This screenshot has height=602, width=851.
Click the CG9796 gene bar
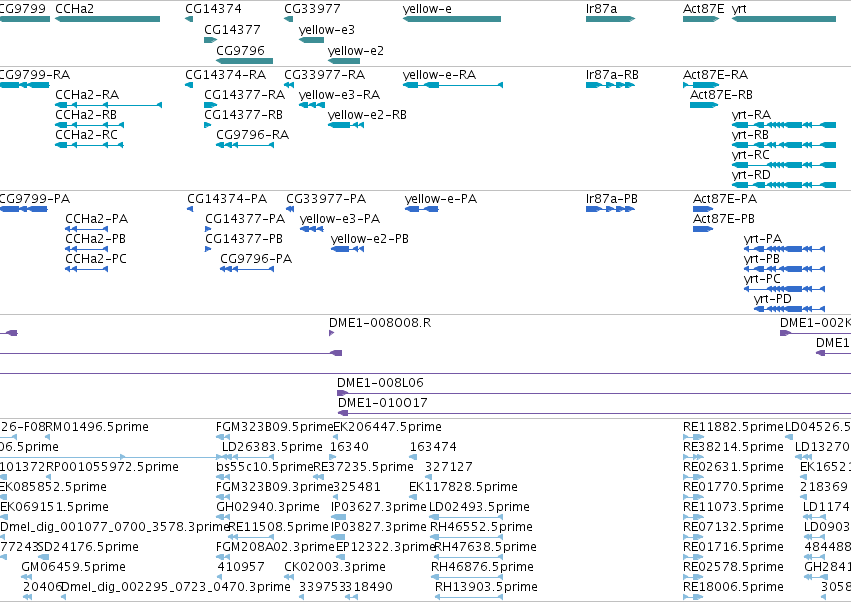244,61
